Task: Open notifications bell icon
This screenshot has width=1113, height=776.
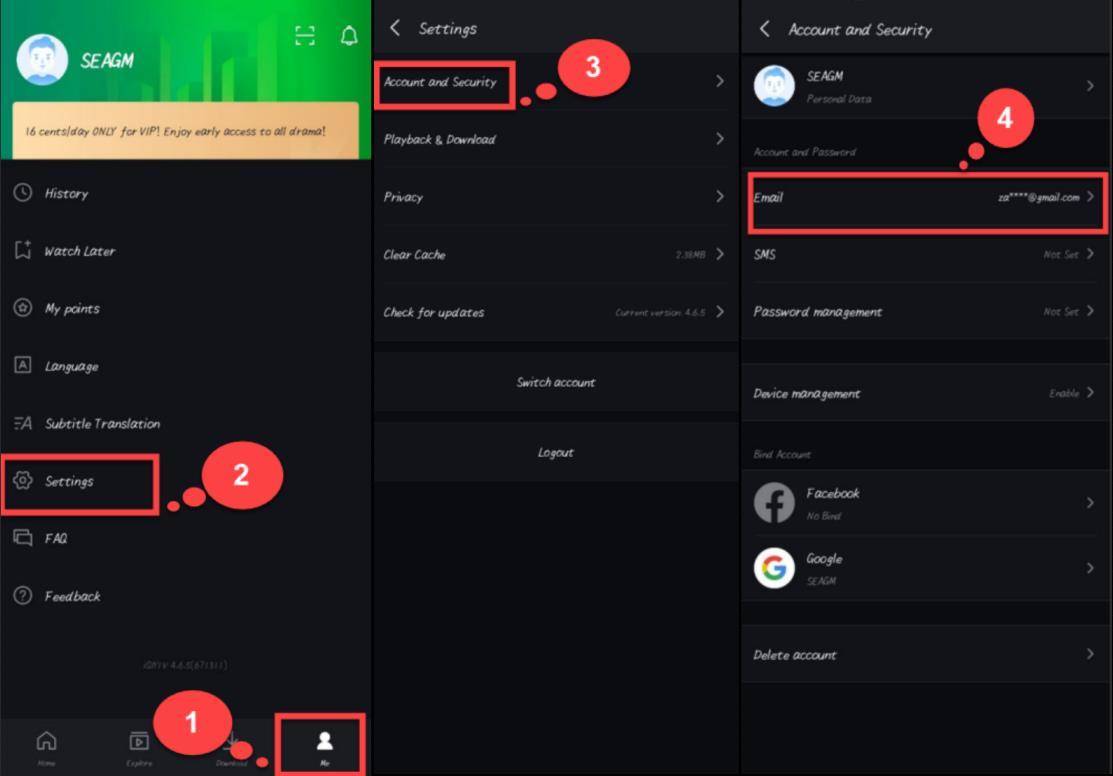Action: tap(349, 36)
